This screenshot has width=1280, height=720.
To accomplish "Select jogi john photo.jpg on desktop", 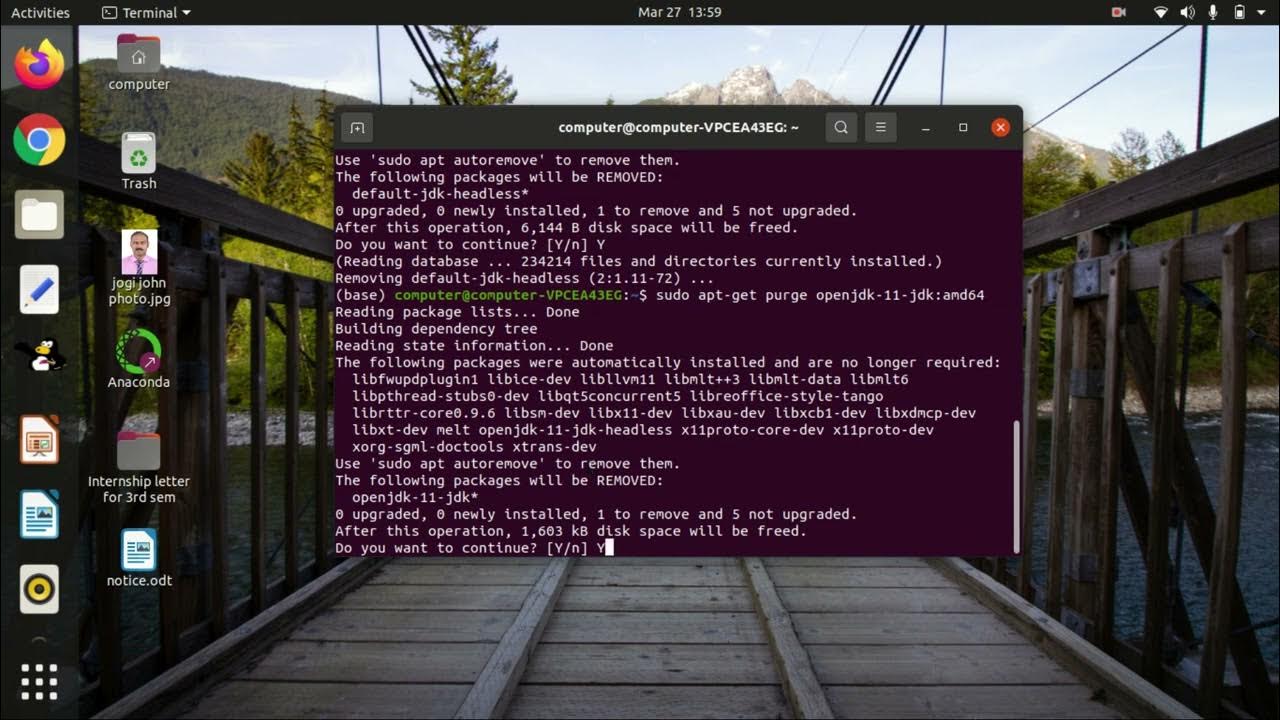I will (x=139, y=268).
